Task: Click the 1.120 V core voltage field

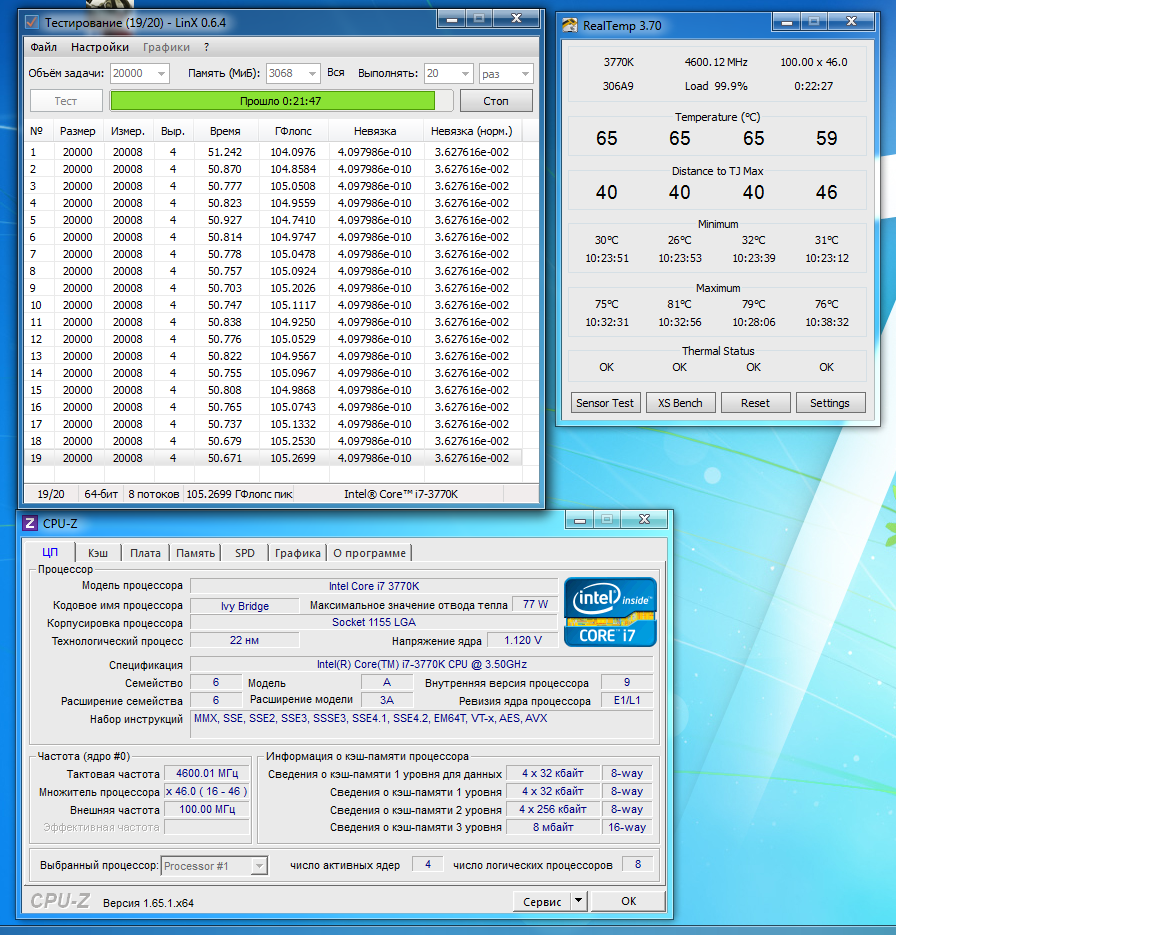Action: [x=522, y=640]
